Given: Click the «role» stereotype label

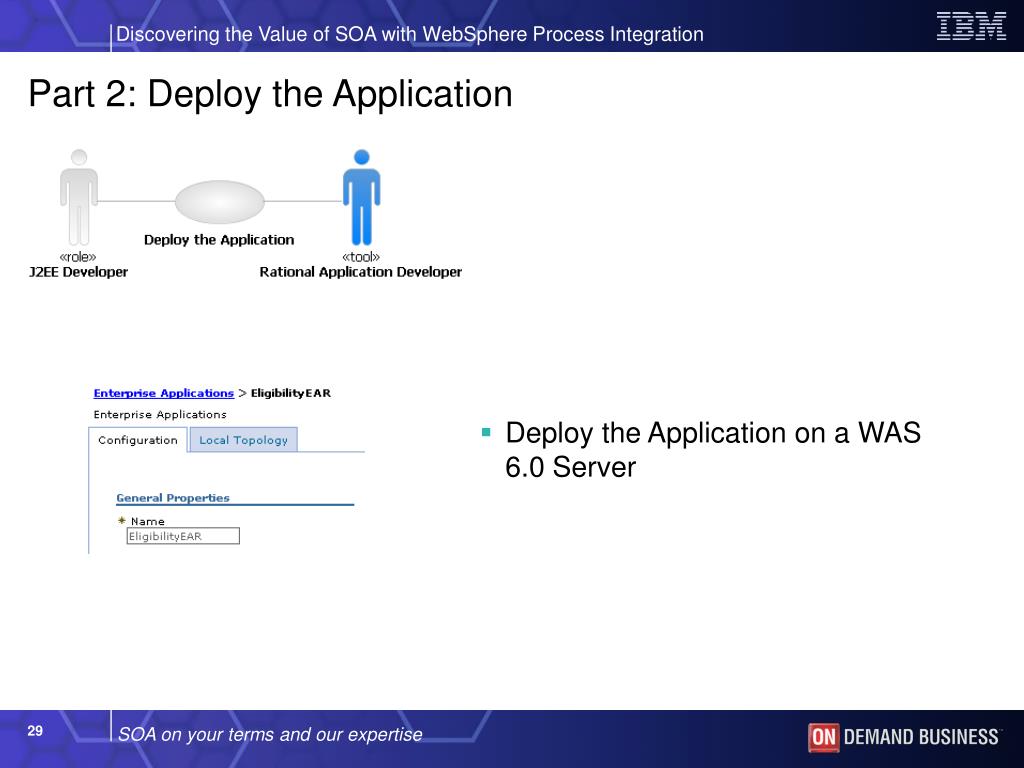Looking at the screenshot, I should click(78, 257).
